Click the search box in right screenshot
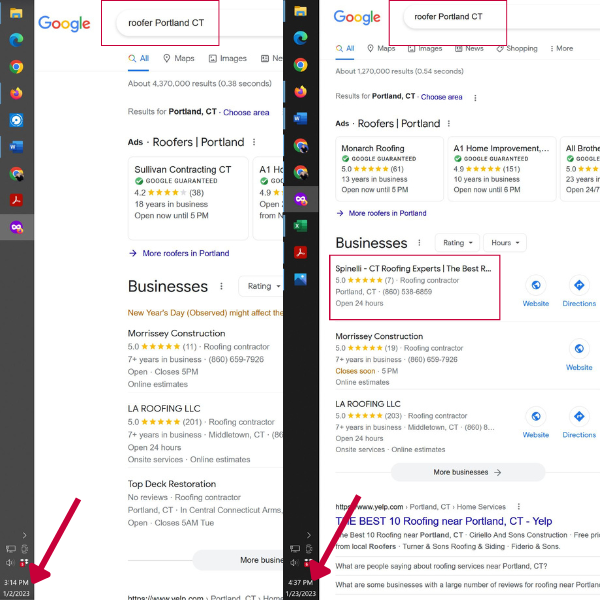The height and width of the screenshot is (600, 600). [x=501, y=17]
